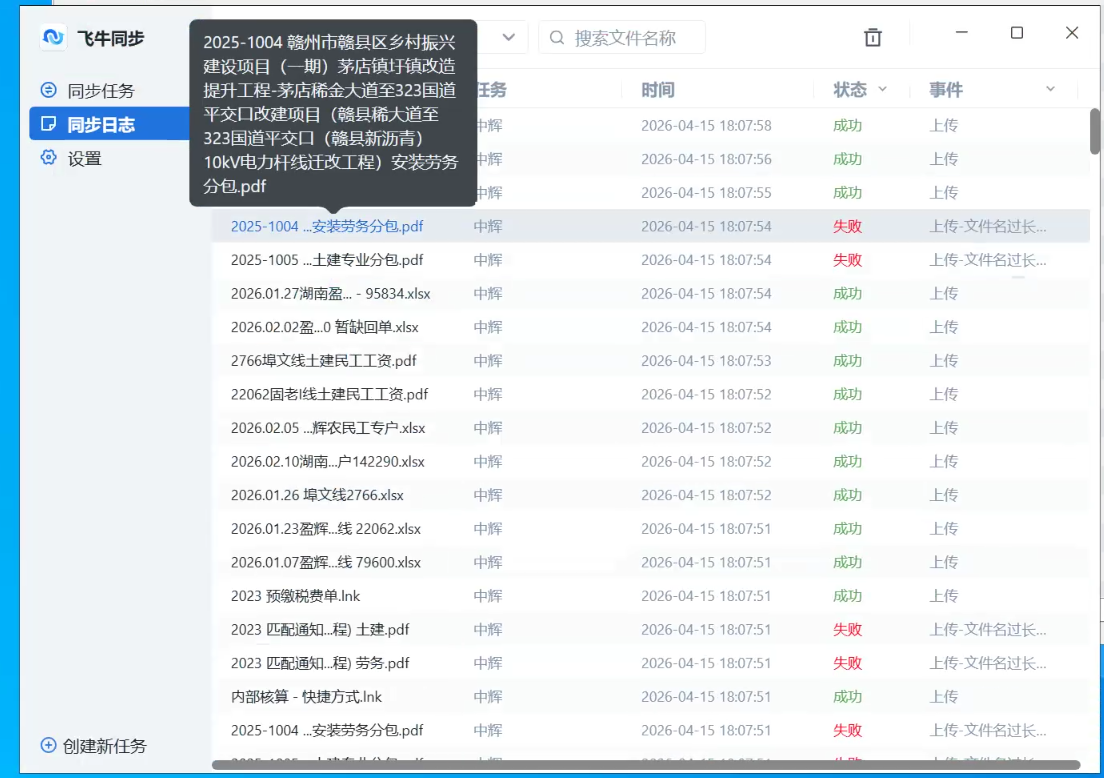Screen dimensions: 1104x778
Task: Click timestamp 2026-04-15 18:07:53
Action: [705, 360]
